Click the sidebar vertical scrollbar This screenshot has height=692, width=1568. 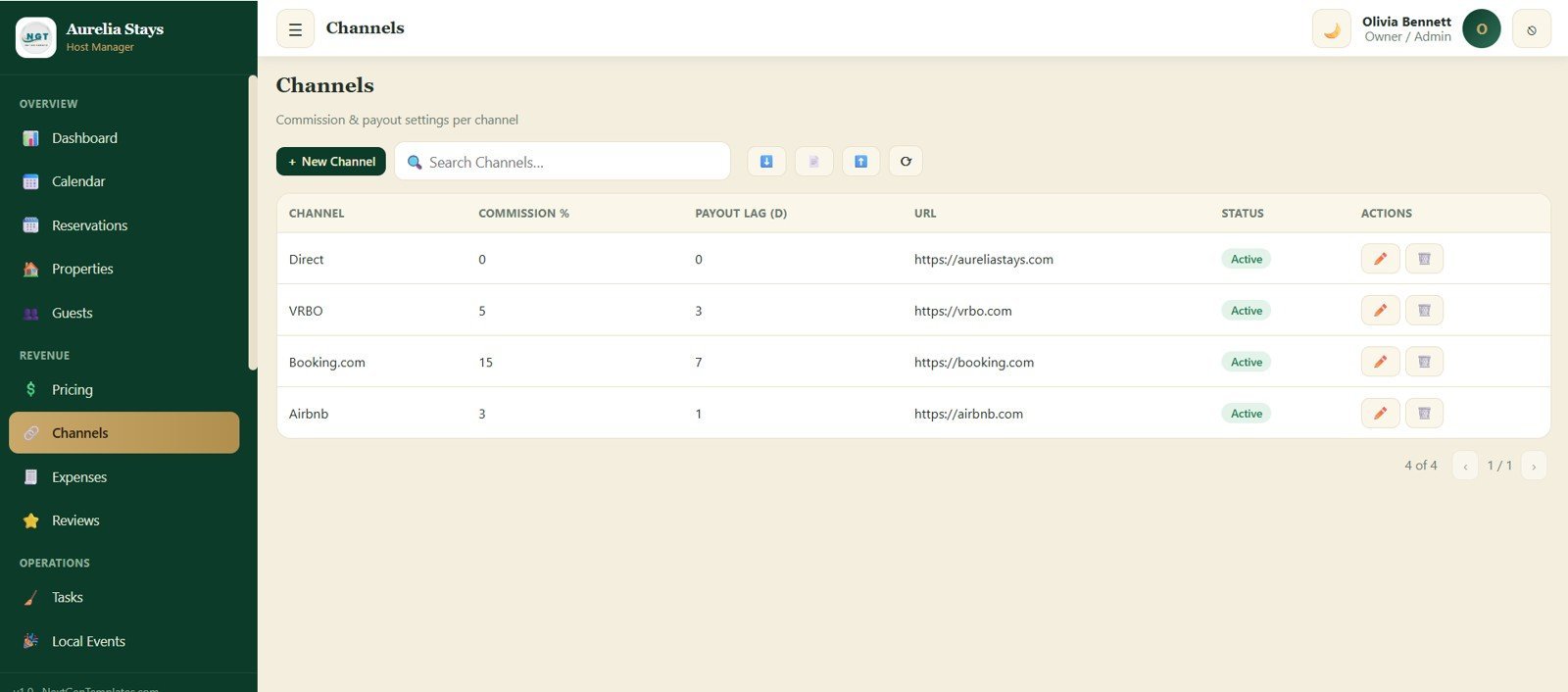click(x=253, y=223)
